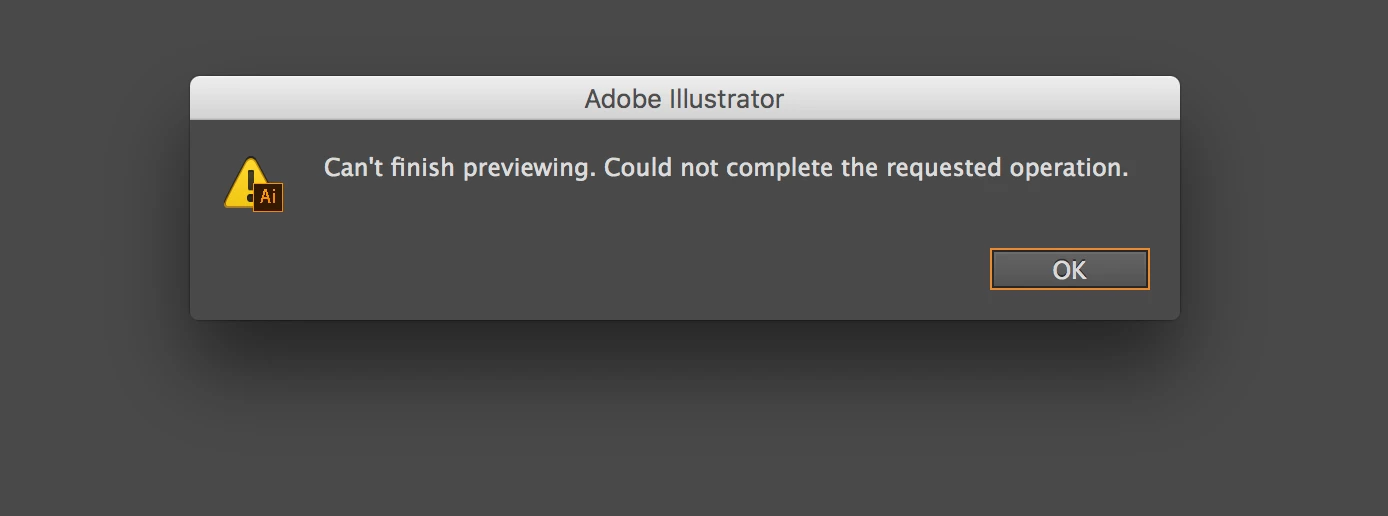Image resolution: width=1388 pixels, height=516 pixels.
Task: Click the empty title bar left of title
Action: click(385, 98)
